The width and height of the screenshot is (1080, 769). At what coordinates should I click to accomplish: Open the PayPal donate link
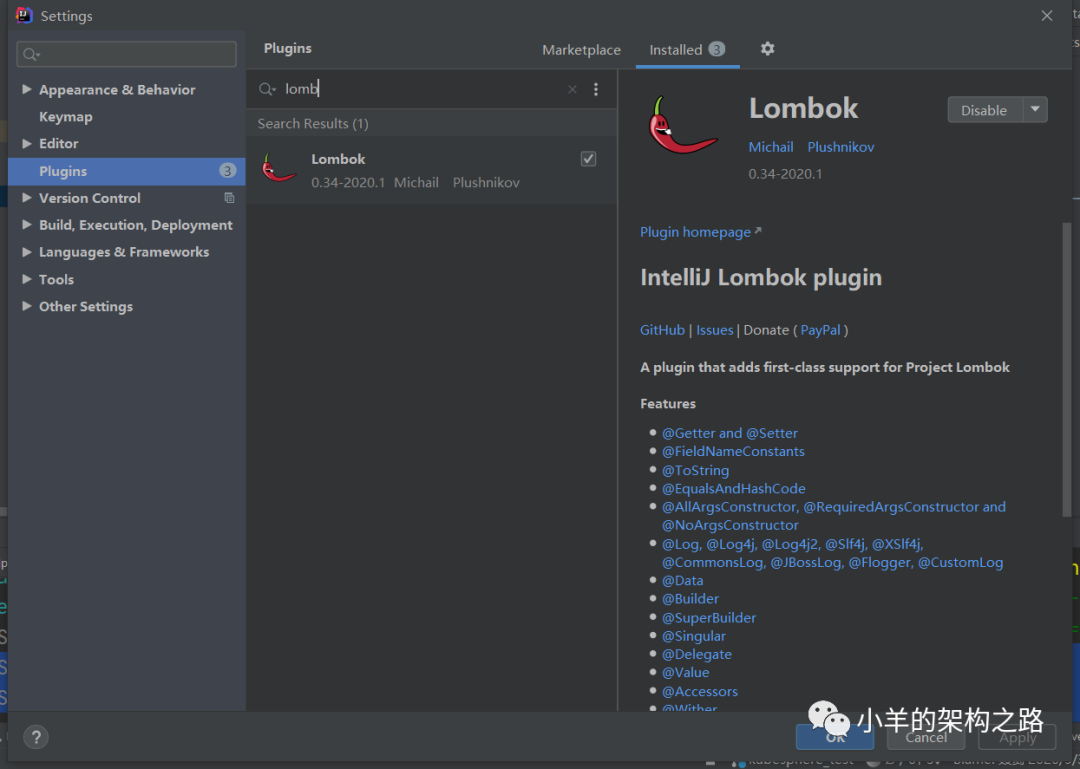pyautogui.click(x=820, y=330)
